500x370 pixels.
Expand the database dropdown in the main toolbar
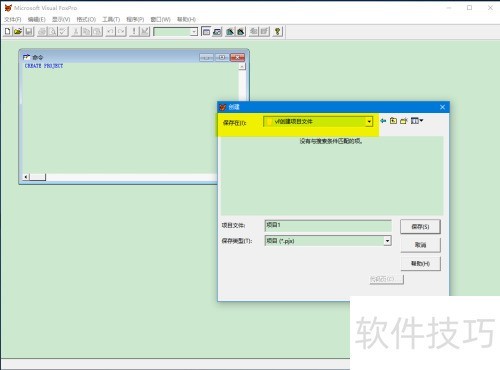(194, 32)
